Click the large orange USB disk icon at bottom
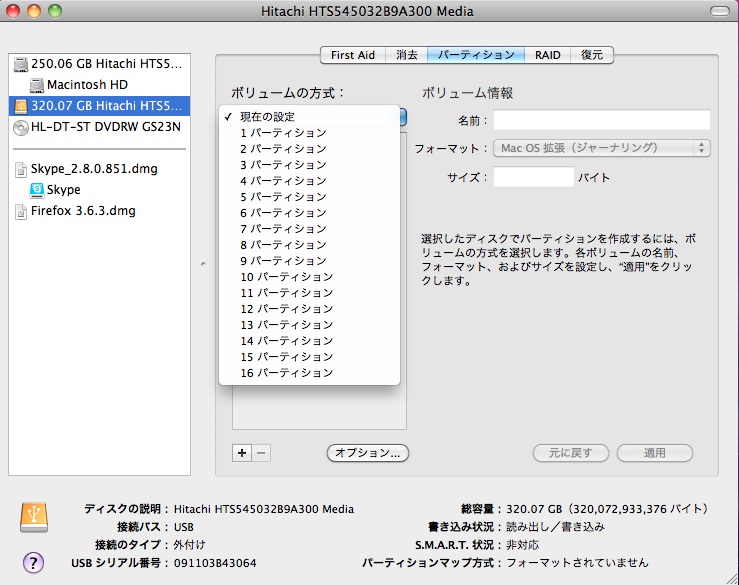This screenshot has height=585, width=739. click(34, 517)
